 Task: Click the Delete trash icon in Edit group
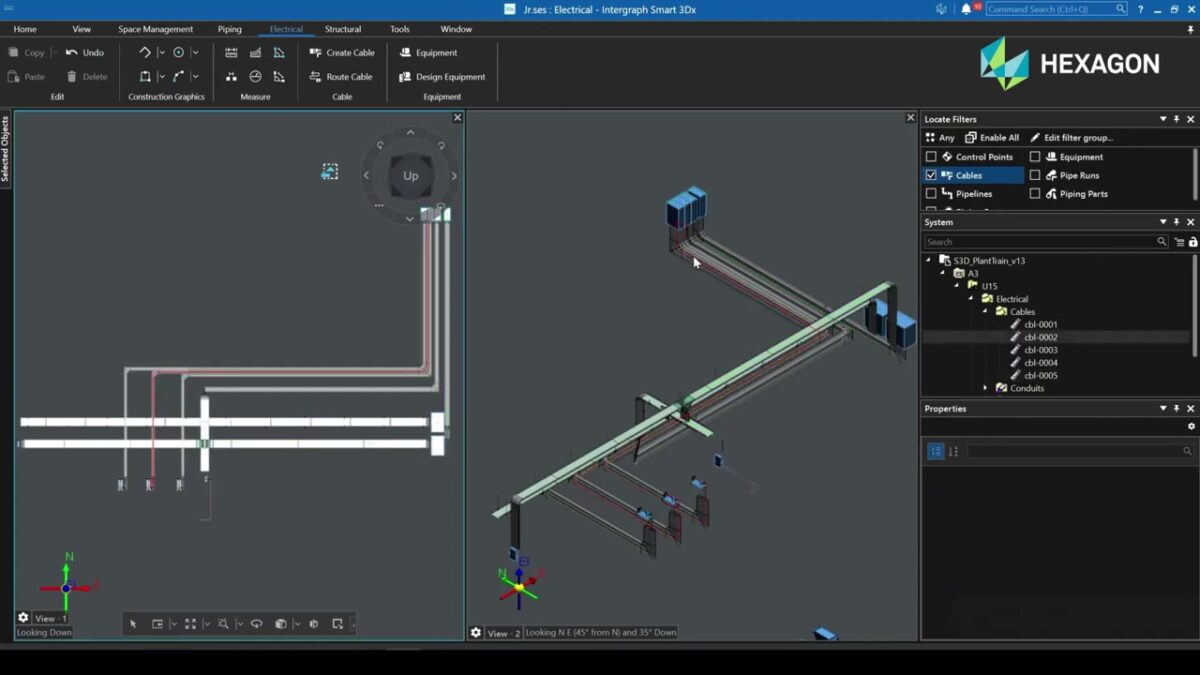point(72,77)
